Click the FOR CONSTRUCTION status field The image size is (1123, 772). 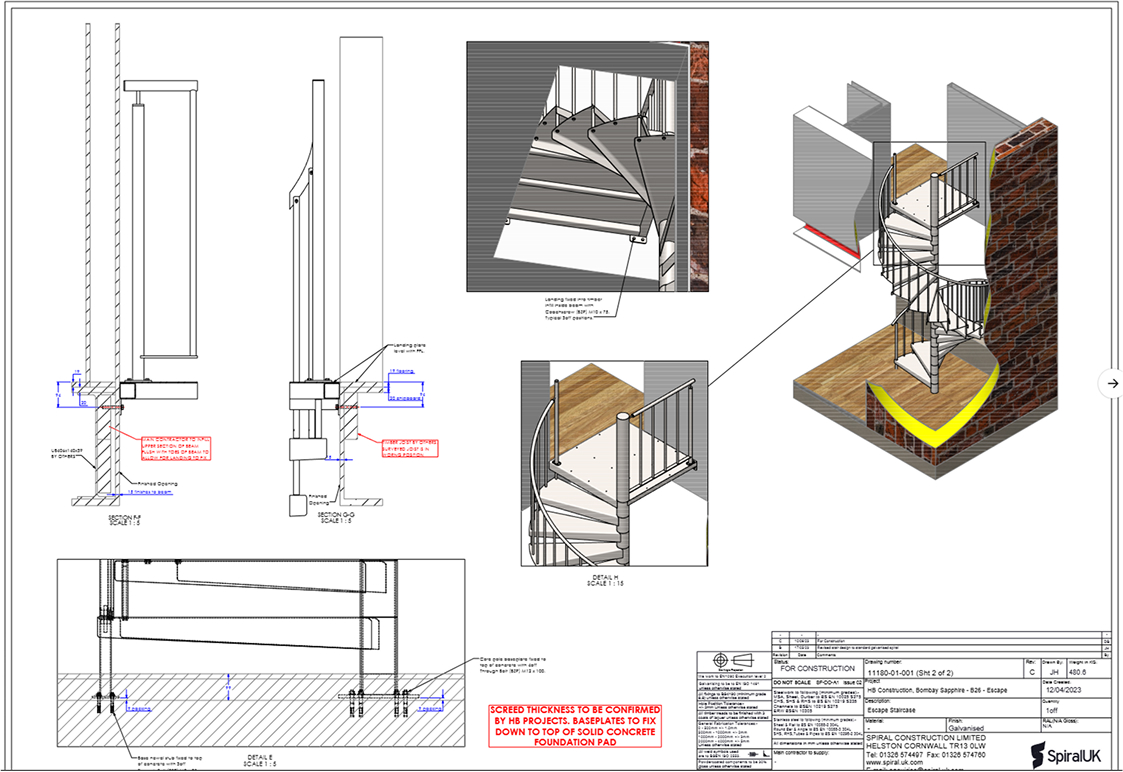coord(817,668)
